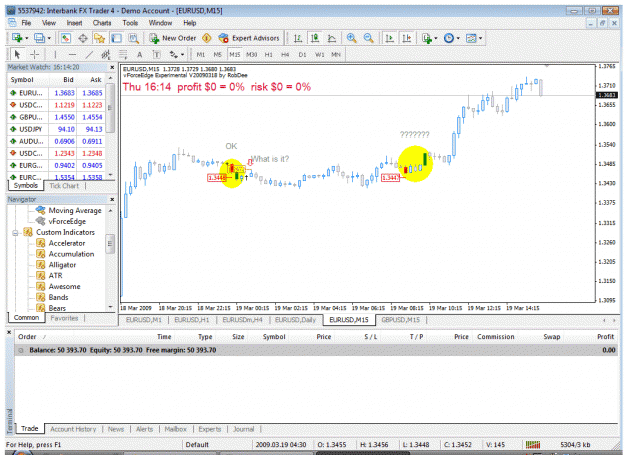625x455 pixels.
Task: Open the Charts menu
Action: pyautogui.click(x=102, y=23)
